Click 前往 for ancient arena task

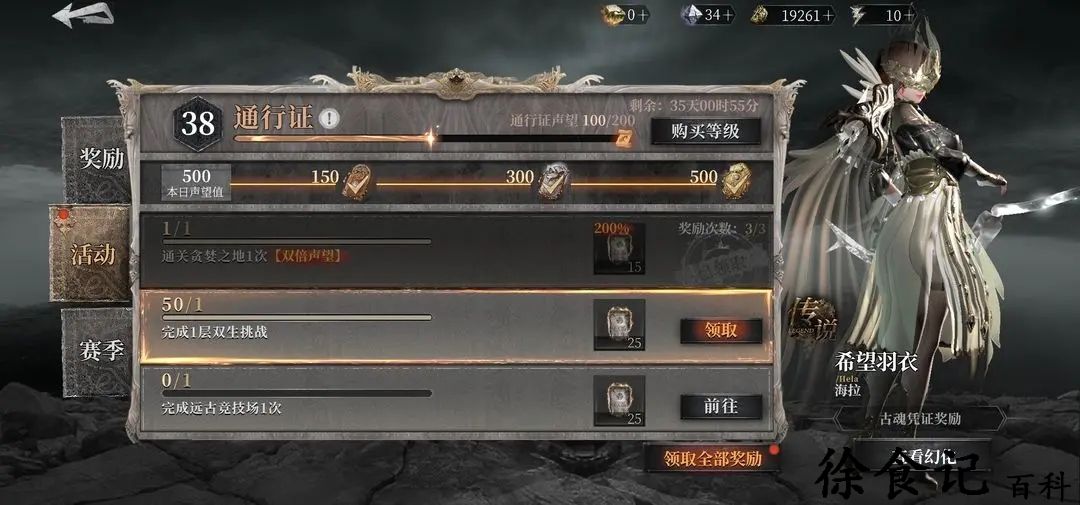[721, 406]
